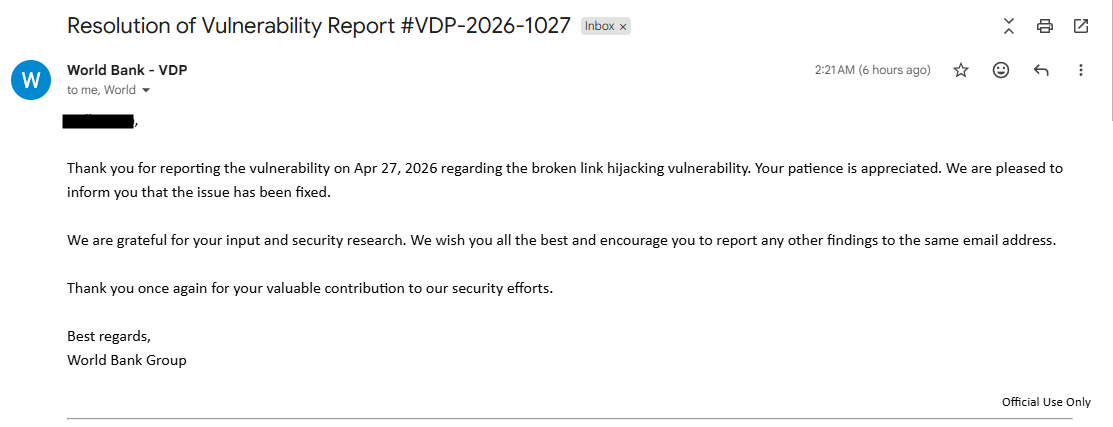The image size is (1113, 427).
Task: Expand recipient details arrow beside 'to me, World'
Action: (x=146, y=91)
